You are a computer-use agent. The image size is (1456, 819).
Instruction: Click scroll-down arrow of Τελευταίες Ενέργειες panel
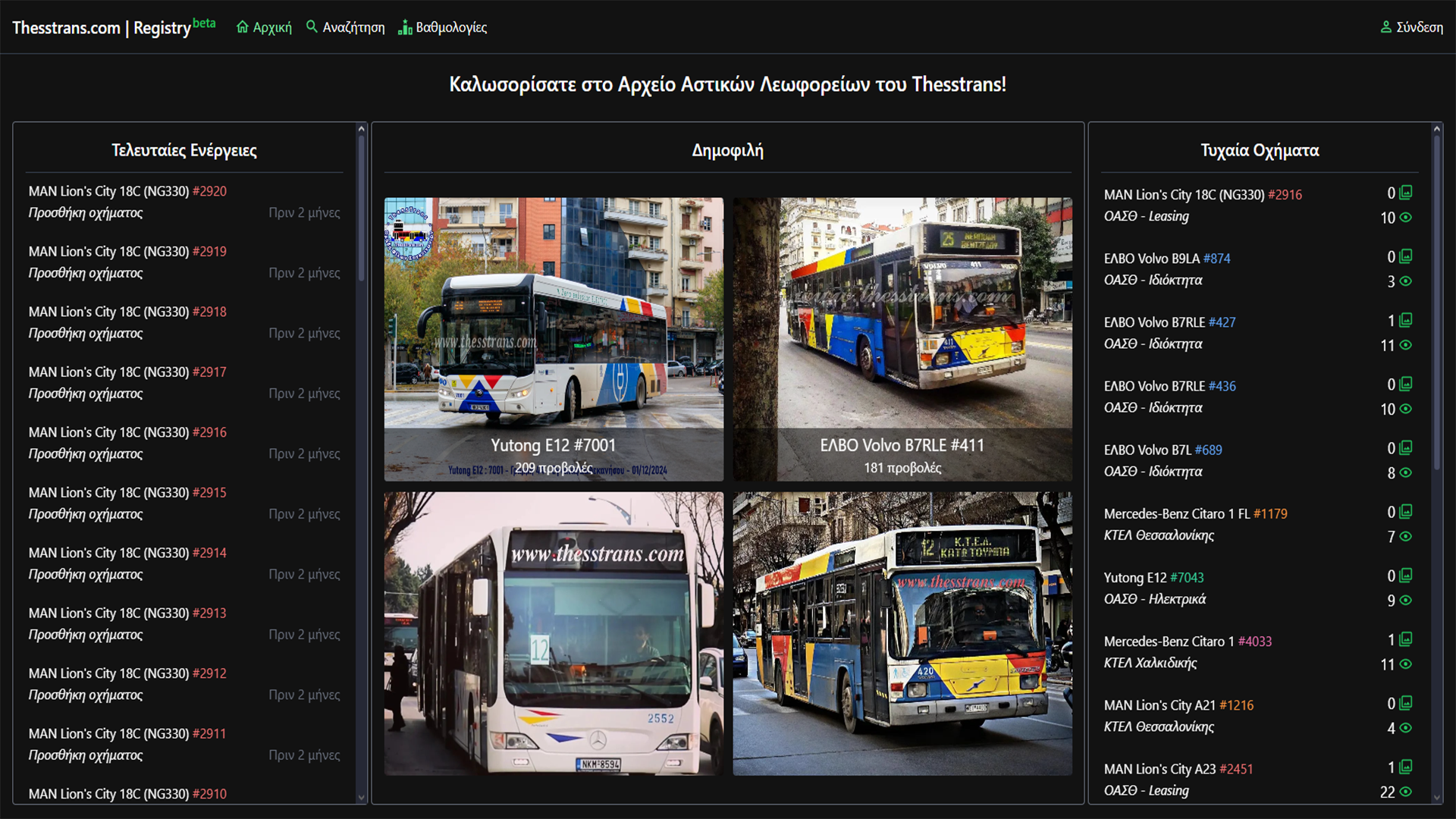(361, 798)
